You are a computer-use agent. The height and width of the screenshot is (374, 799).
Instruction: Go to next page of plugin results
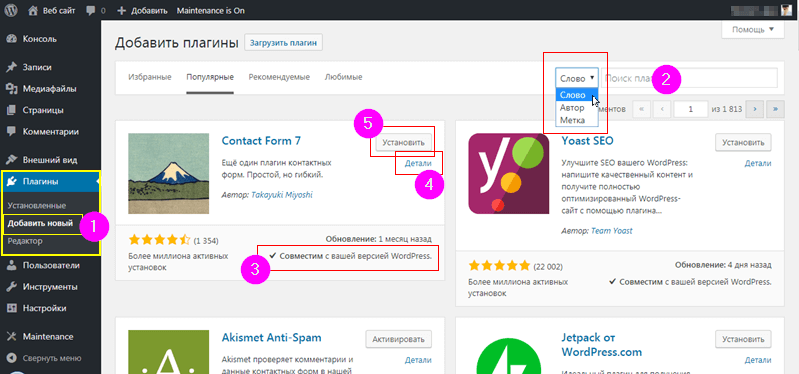tap(754, 109)
